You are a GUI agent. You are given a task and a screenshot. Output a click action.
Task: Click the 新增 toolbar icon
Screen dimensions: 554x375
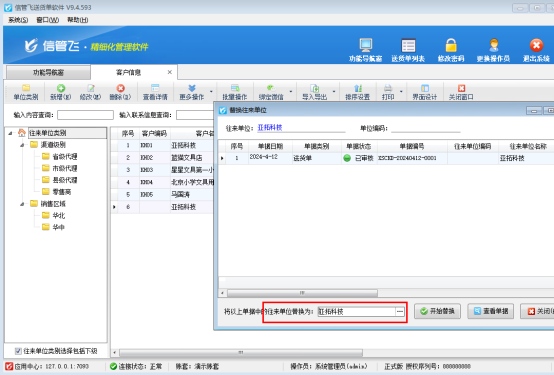61,88
